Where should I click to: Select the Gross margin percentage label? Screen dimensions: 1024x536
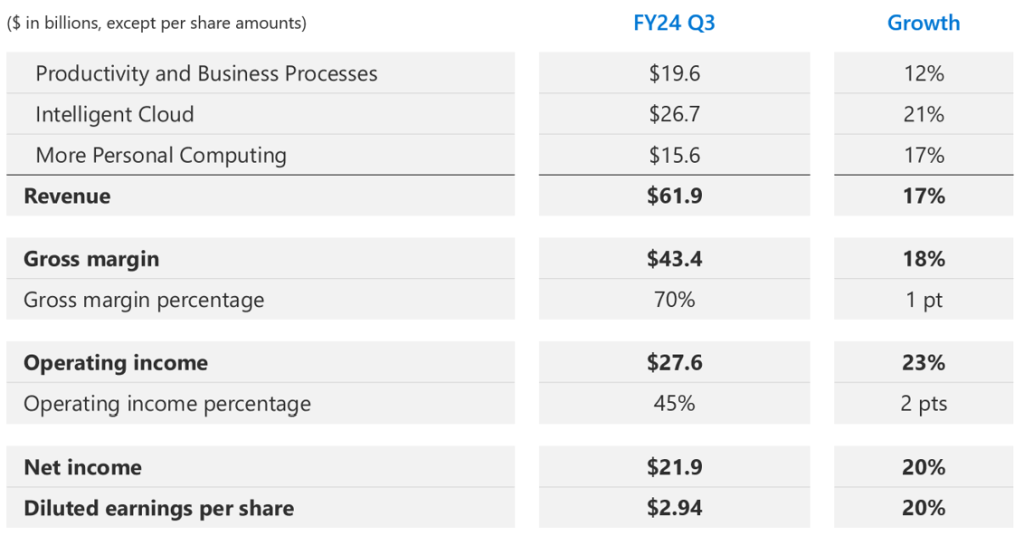click(144, 300)
